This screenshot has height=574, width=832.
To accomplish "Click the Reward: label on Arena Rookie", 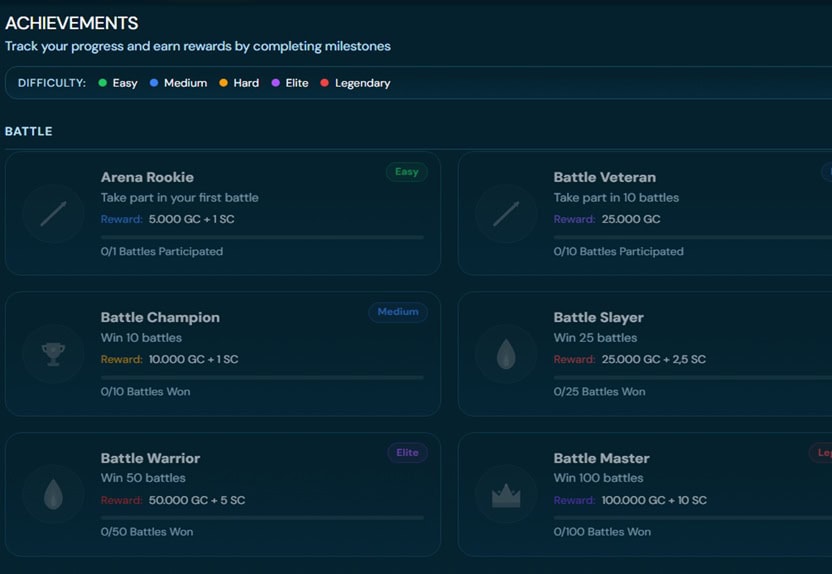I will (122, 219).
